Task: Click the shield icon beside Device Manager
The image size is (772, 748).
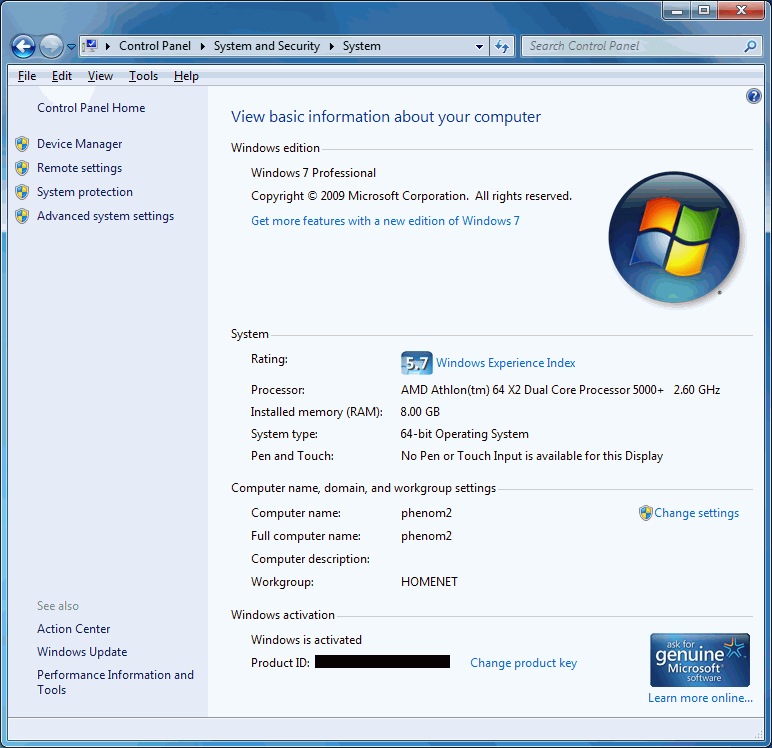Action: 22,144
